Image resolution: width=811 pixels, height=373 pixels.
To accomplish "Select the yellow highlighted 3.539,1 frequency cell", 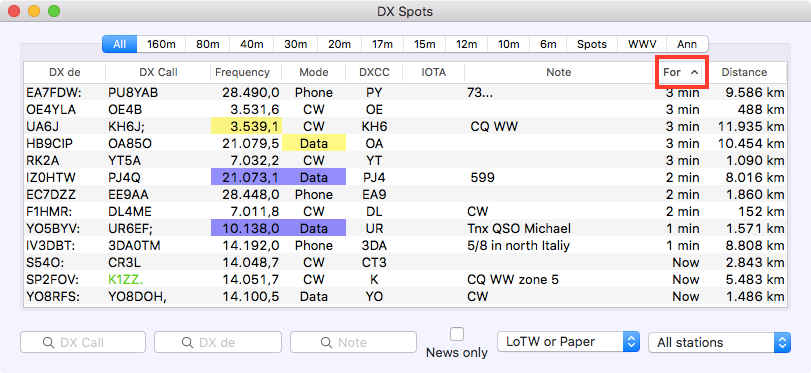I will click(246, 127).
